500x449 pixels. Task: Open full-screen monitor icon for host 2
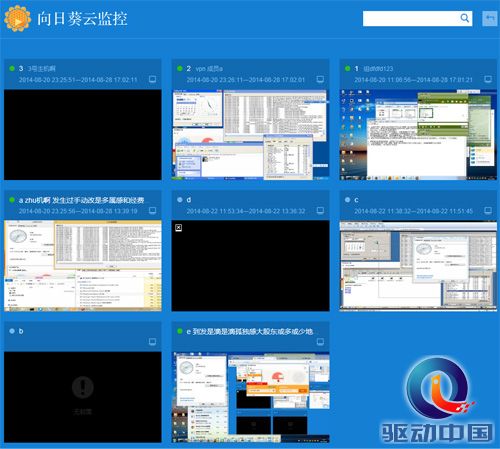click(x=320, y=79)
